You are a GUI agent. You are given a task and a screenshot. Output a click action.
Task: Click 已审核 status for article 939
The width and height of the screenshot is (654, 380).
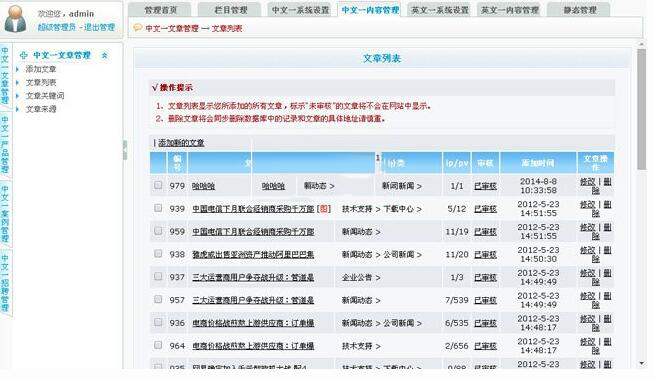485,209
